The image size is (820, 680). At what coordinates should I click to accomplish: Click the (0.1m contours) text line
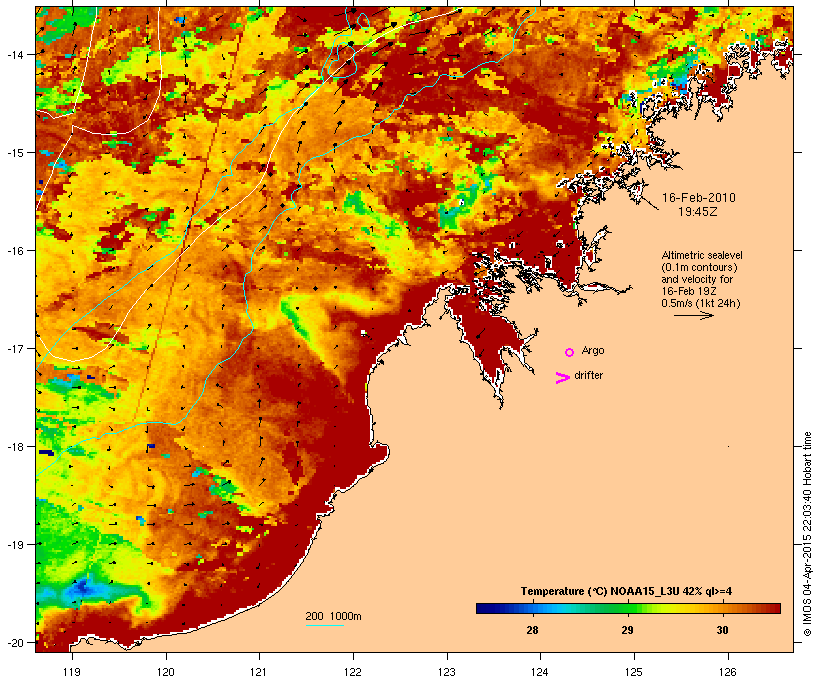point(700,267)
